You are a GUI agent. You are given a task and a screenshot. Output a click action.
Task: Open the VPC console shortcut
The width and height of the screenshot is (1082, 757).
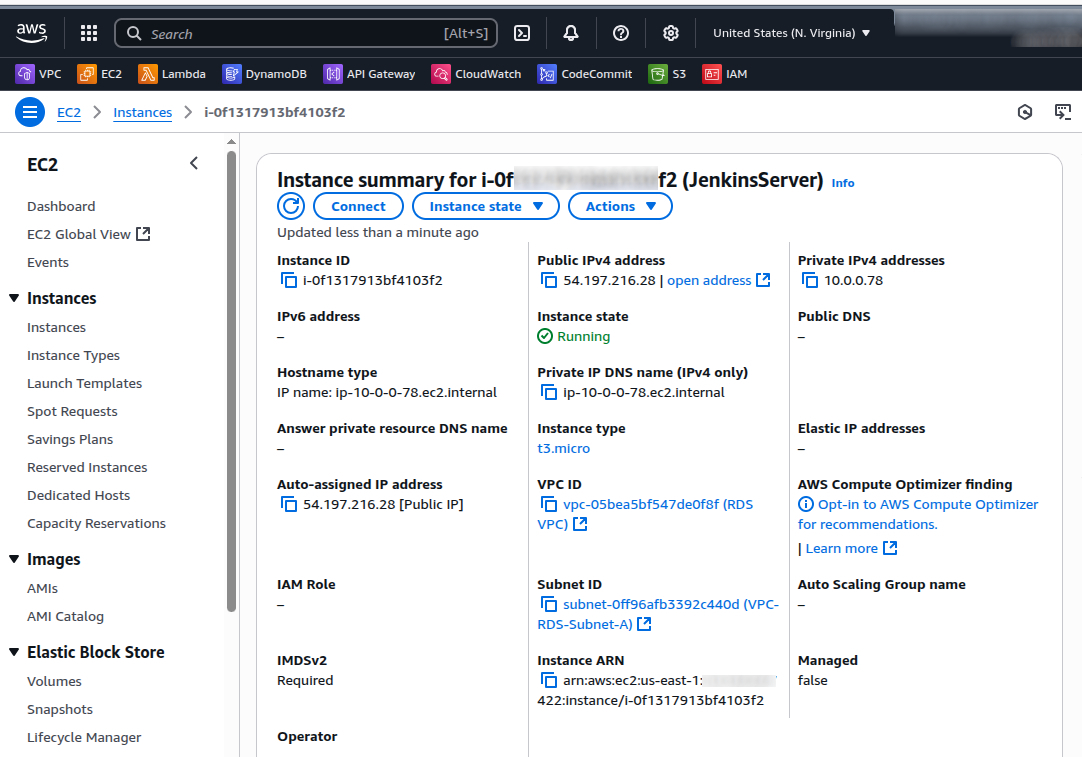pyautogui.click(x=37, y=73)
